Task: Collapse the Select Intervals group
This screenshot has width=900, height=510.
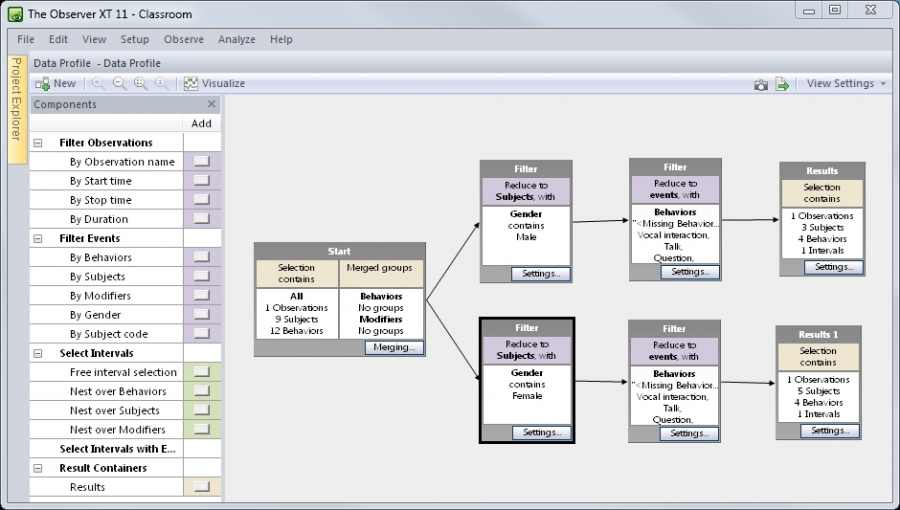Action: (38, 353)
